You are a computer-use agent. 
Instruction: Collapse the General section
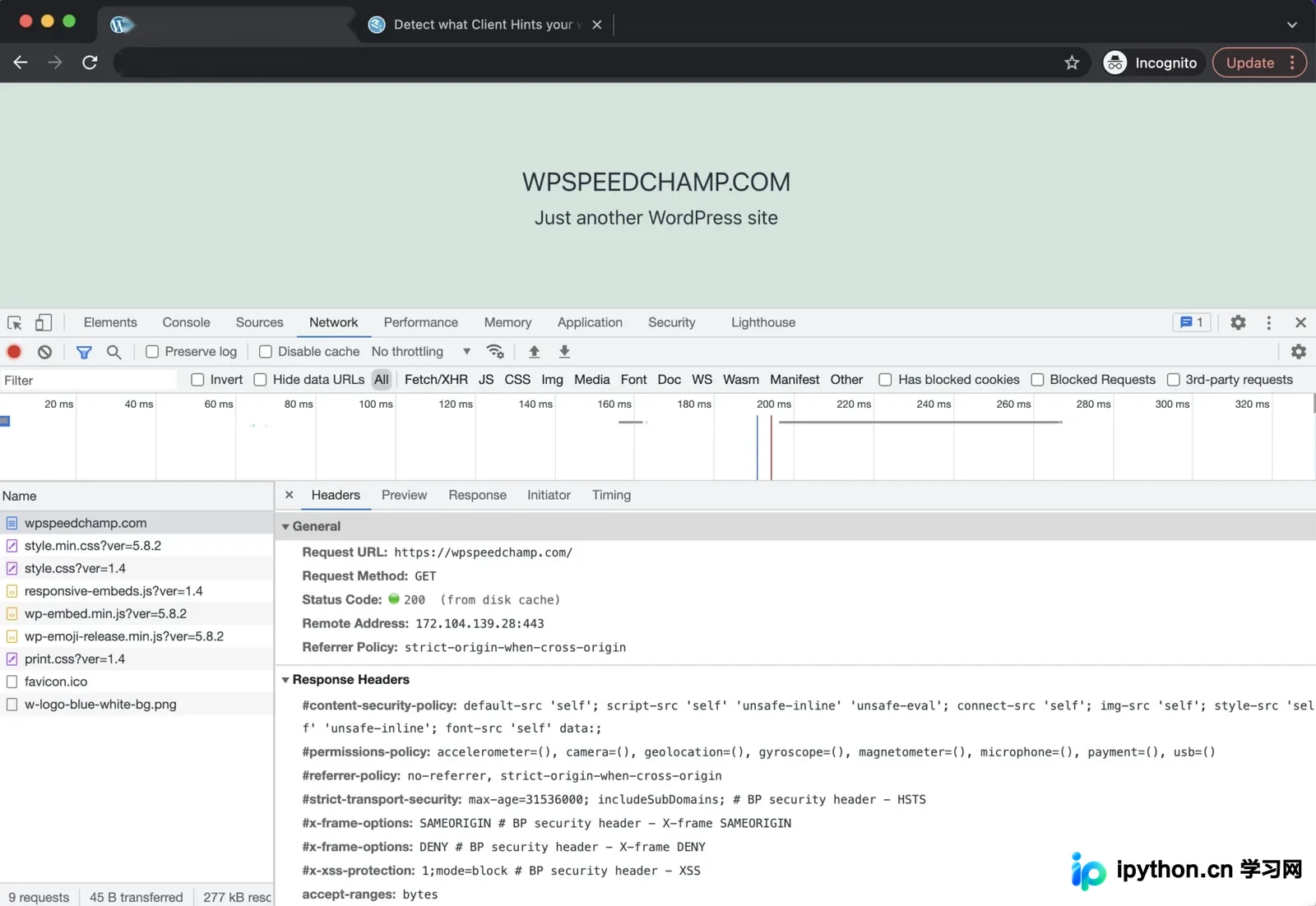[285, 526]
